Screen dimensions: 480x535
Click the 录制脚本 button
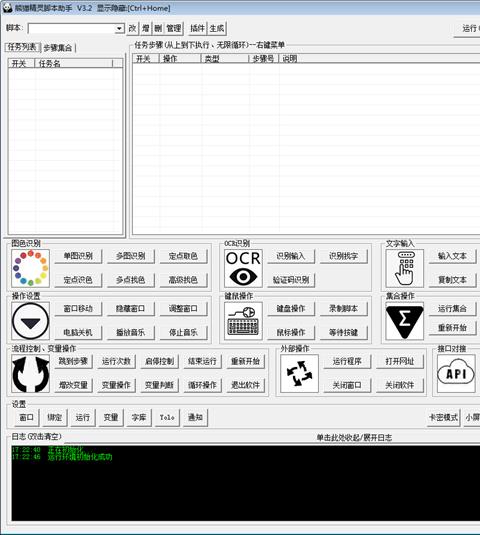[x=344, y=308]
